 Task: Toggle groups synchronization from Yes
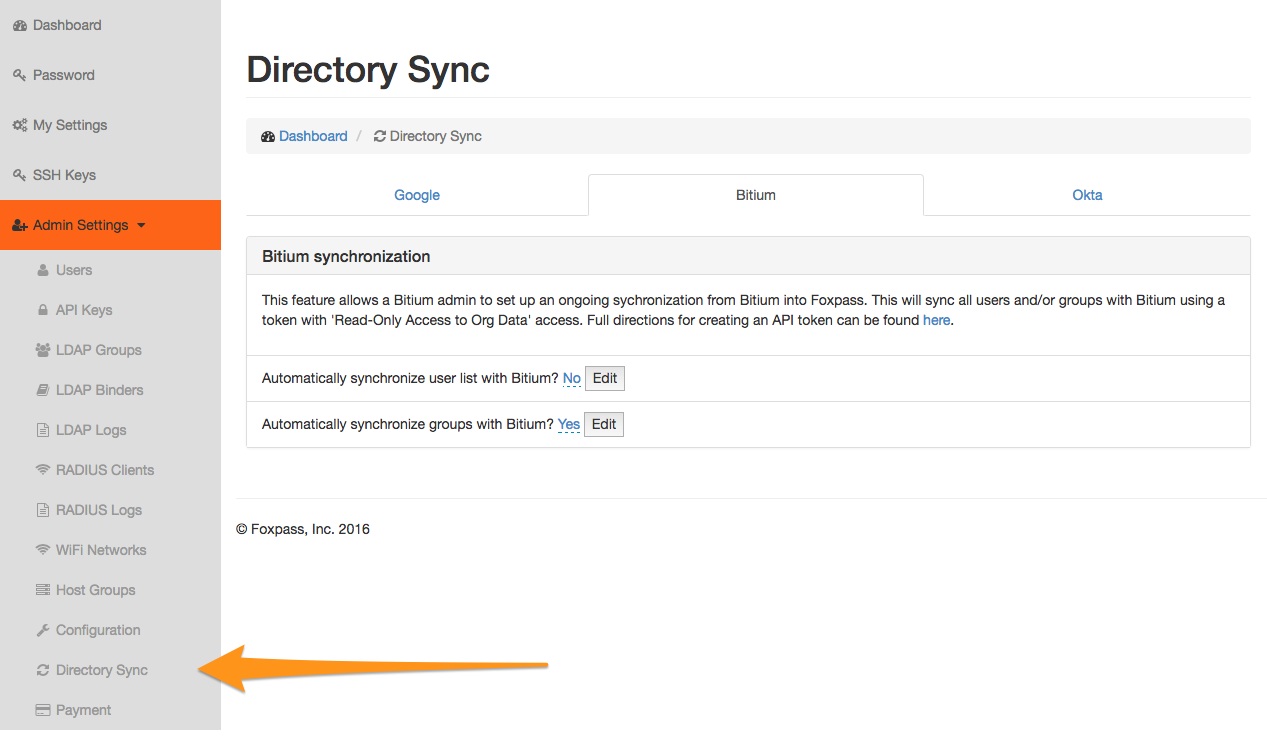pyautogui.click(x=568, y=424)
